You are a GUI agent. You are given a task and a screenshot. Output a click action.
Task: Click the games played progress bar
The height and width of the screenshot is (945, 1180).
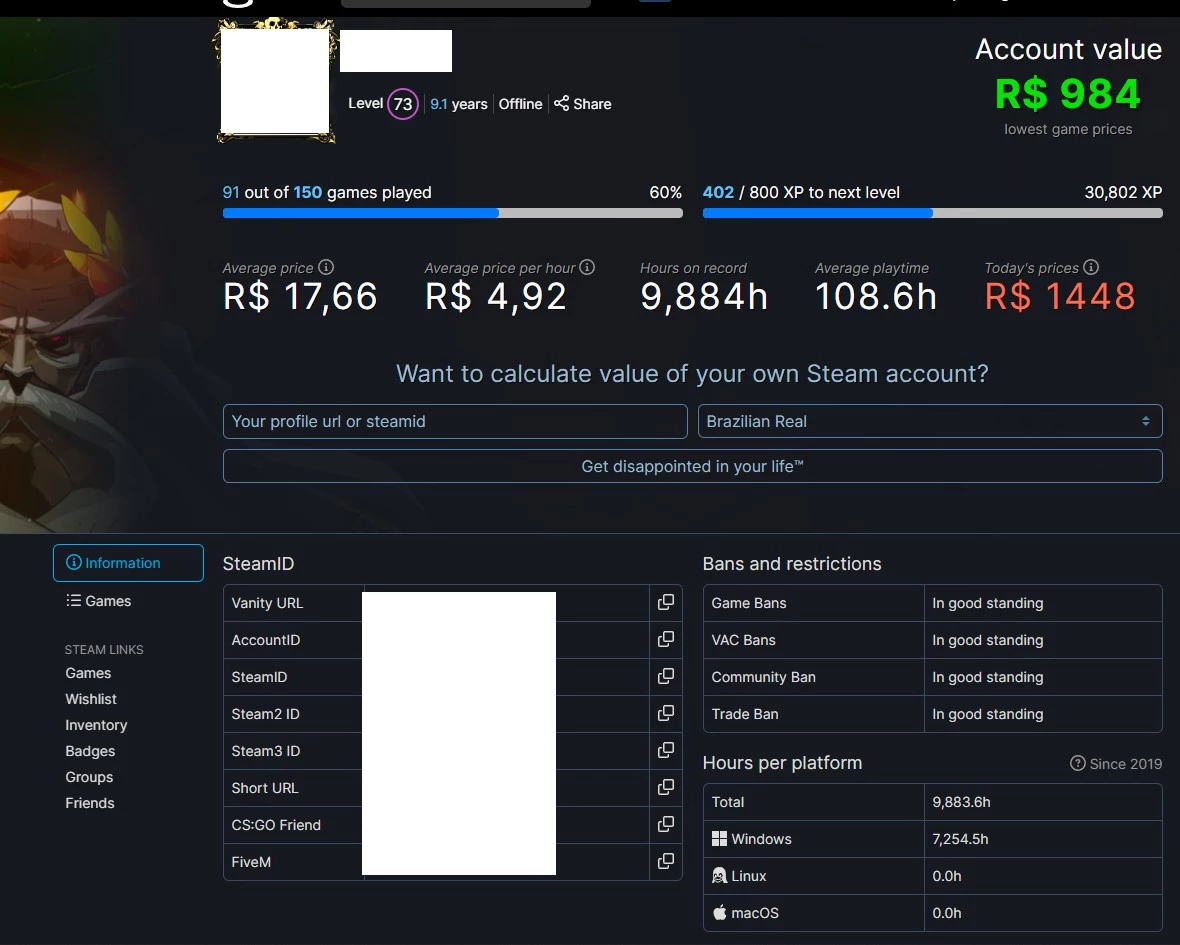(452, 213)
